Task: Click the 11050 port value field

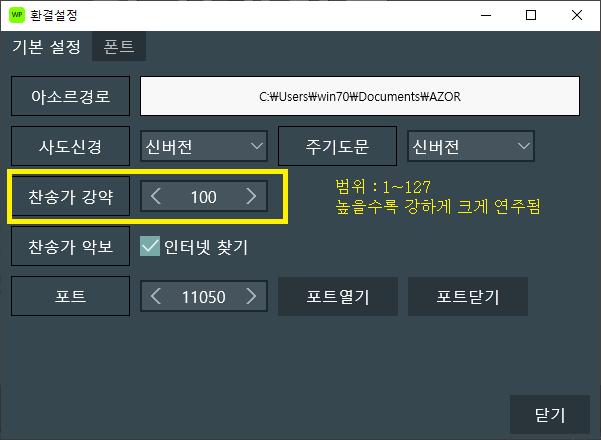Action: [203, 296]
